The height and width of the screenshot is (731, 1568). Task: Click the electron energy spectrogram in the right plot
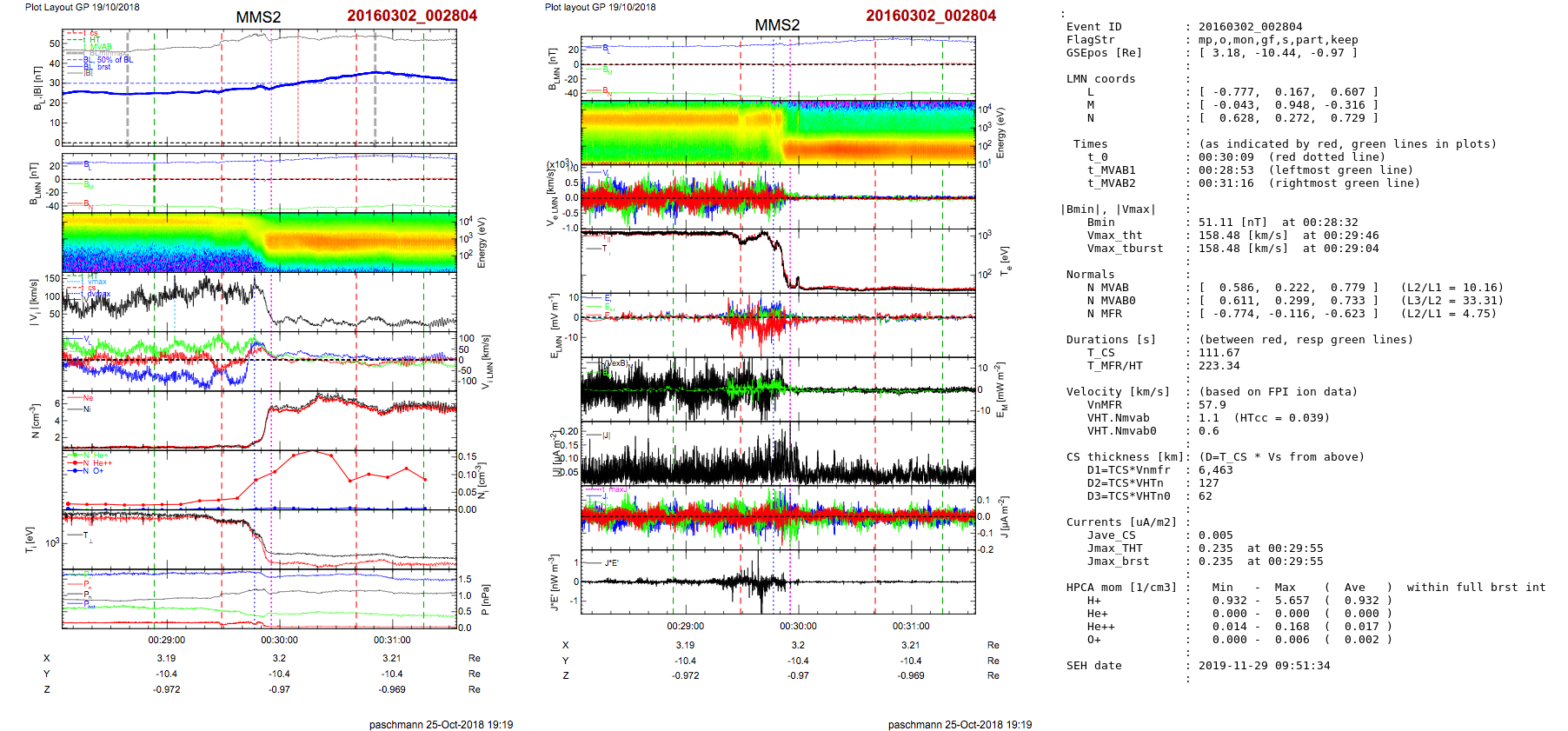click(x=778, y=132)
